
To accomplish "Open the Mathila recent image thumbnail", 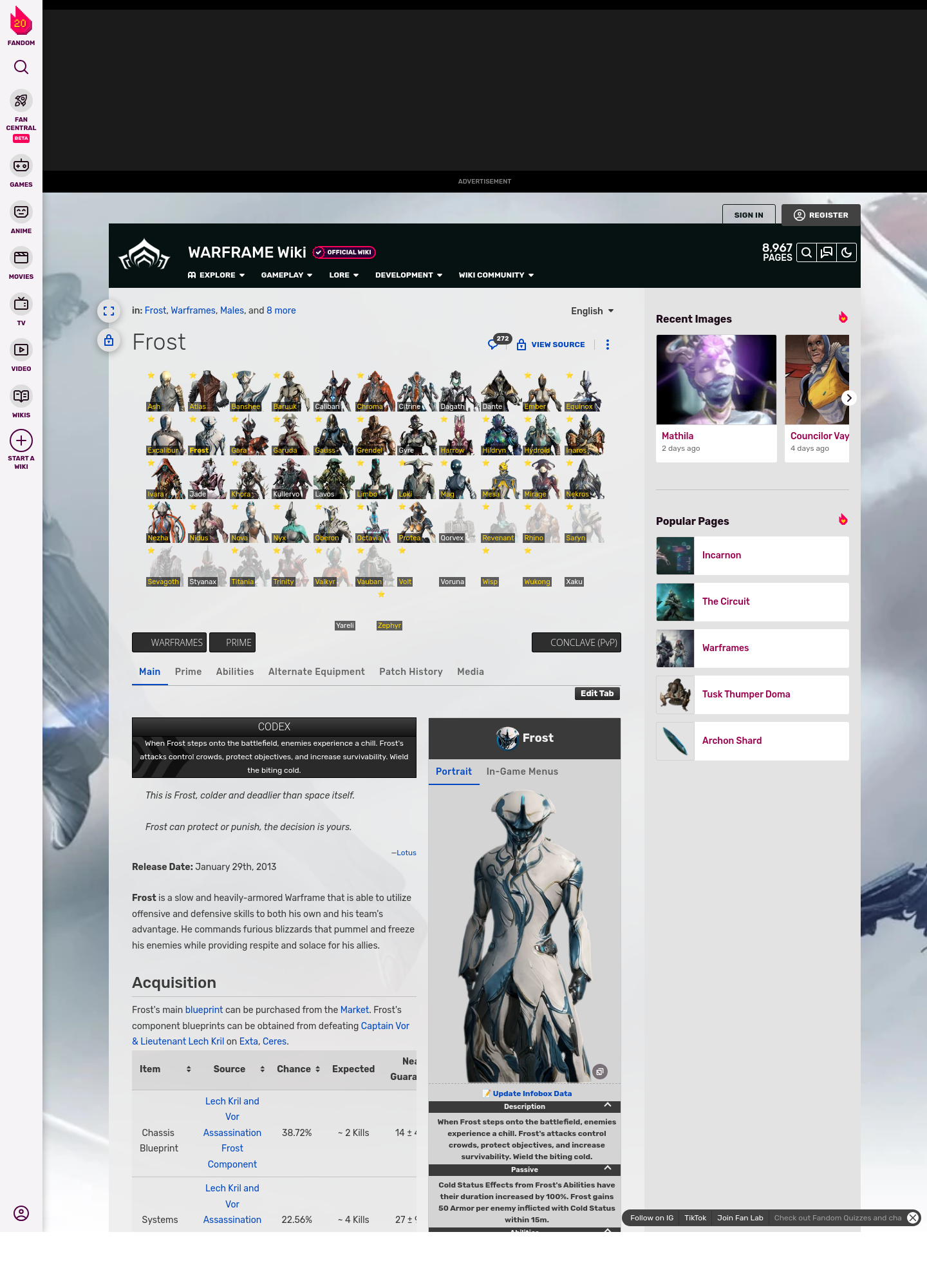I will point(716,379).
